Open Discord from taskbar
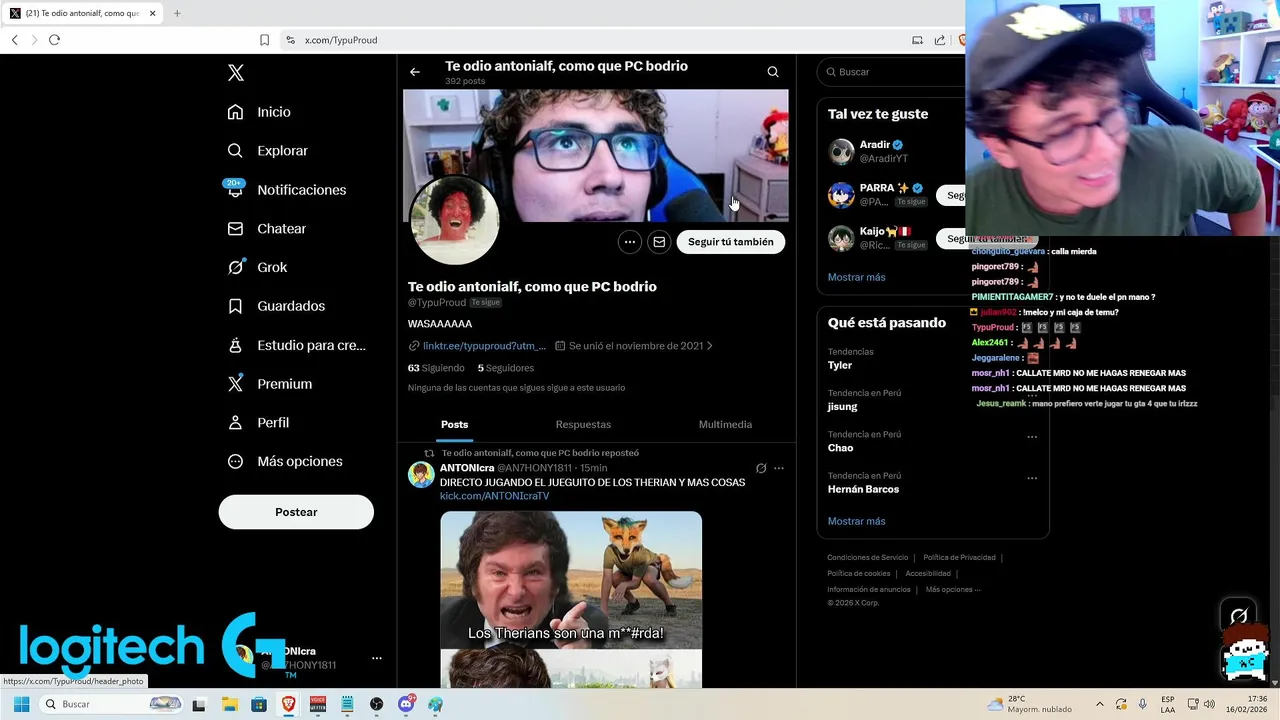This screenshot has height=720, width=1280. point(406,704)
